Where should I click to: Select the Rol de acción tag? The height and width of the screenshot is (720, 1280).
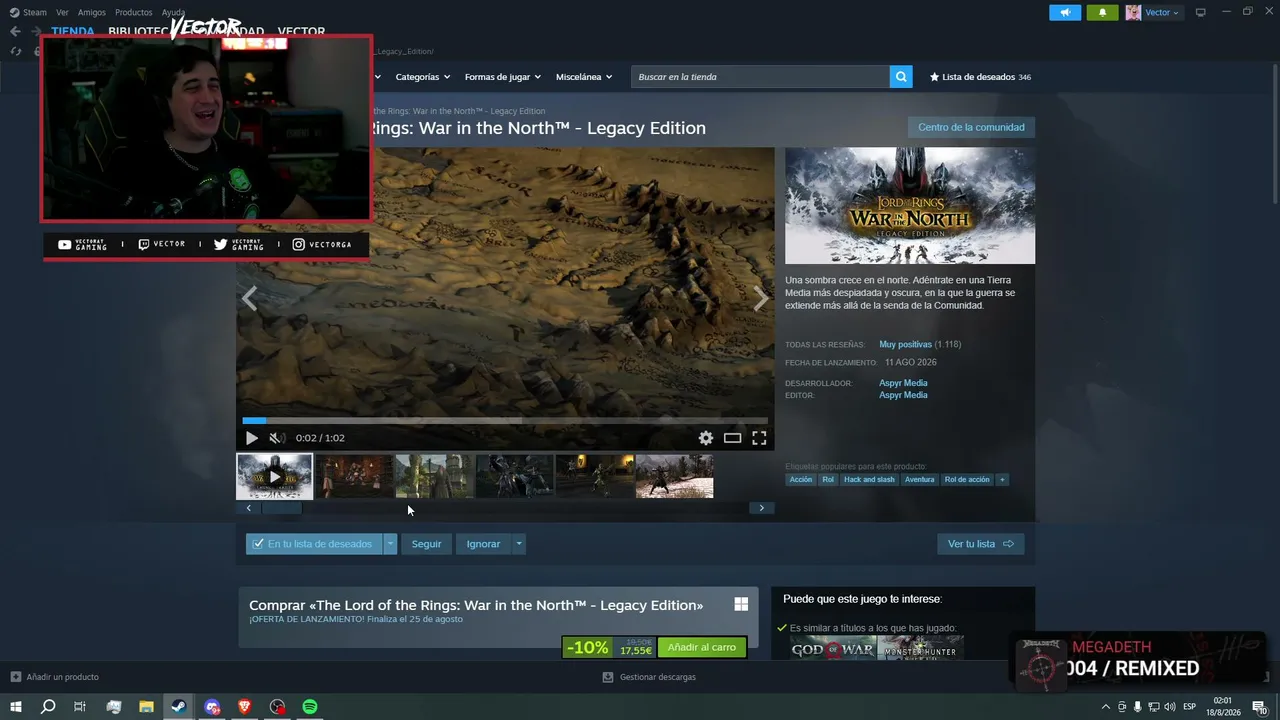pyautogui.click(x=967, y=480)
